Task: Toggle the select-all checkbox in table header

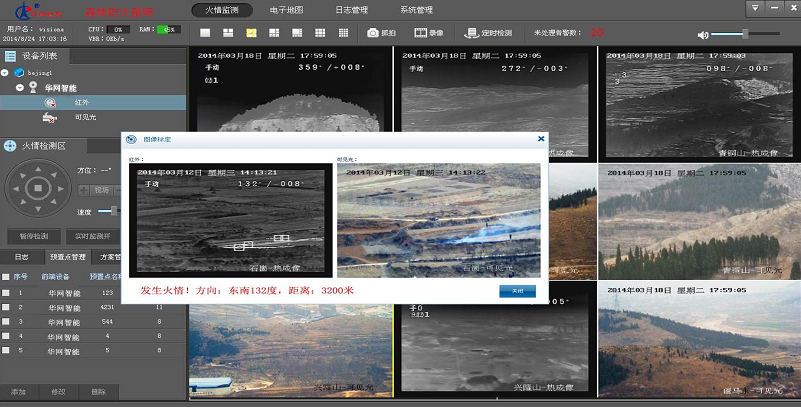Action: pyautogui.click(x=6, y=277)
